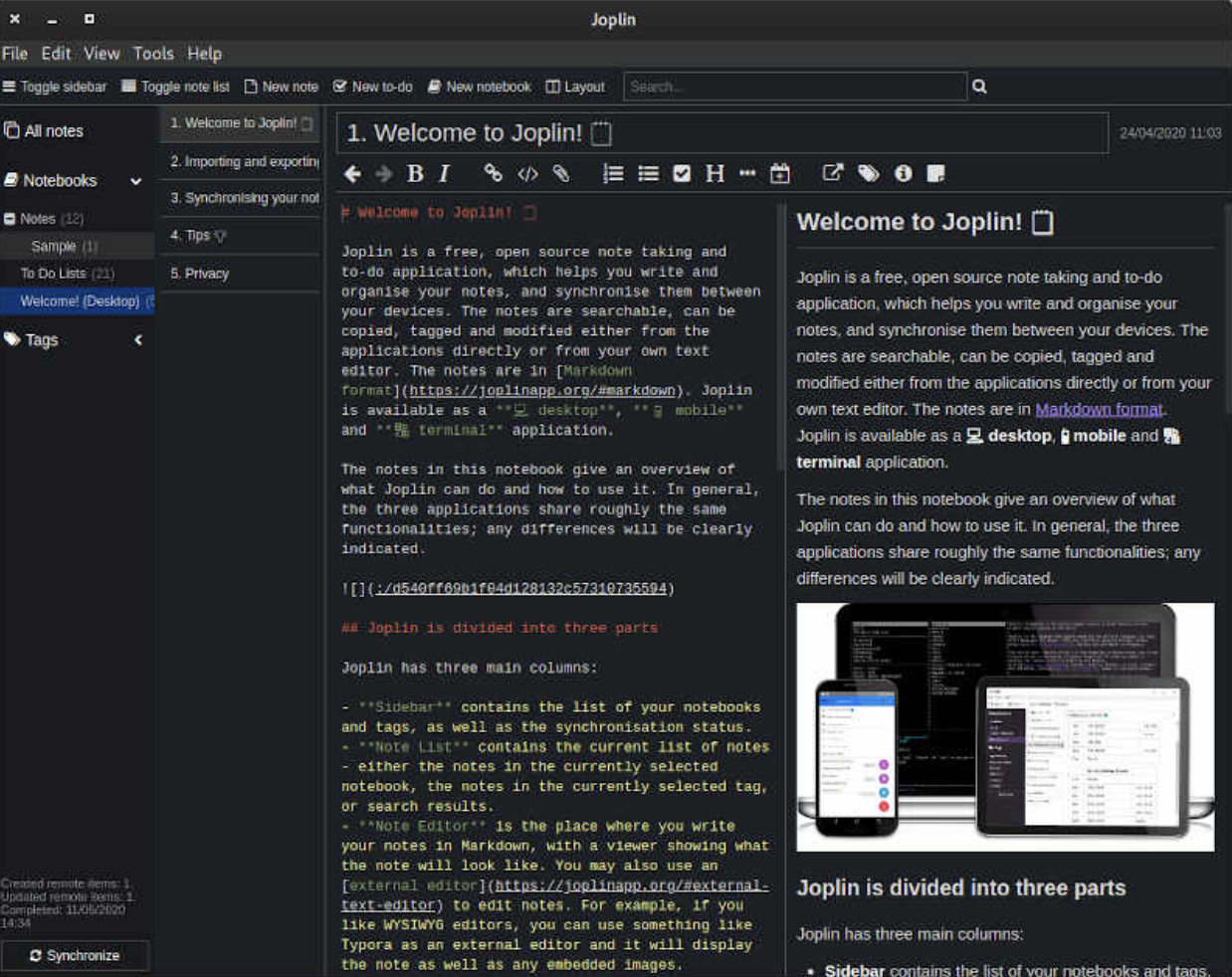Click the image resource line in editor
This screenshot has width=1232, height=977.
509,589
